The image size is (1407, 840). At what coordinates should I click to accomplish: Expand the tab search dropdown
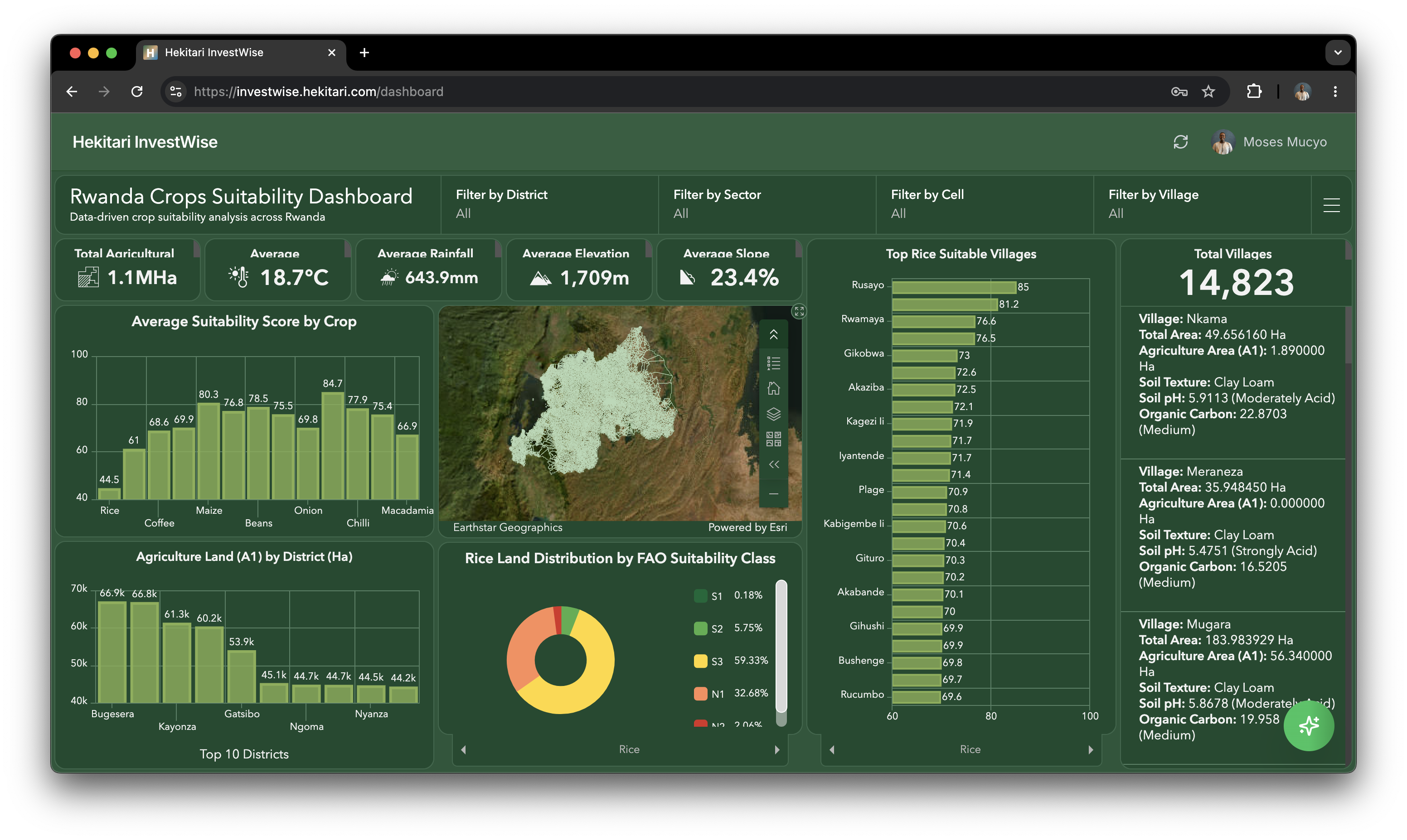(x=1337, y=53)
